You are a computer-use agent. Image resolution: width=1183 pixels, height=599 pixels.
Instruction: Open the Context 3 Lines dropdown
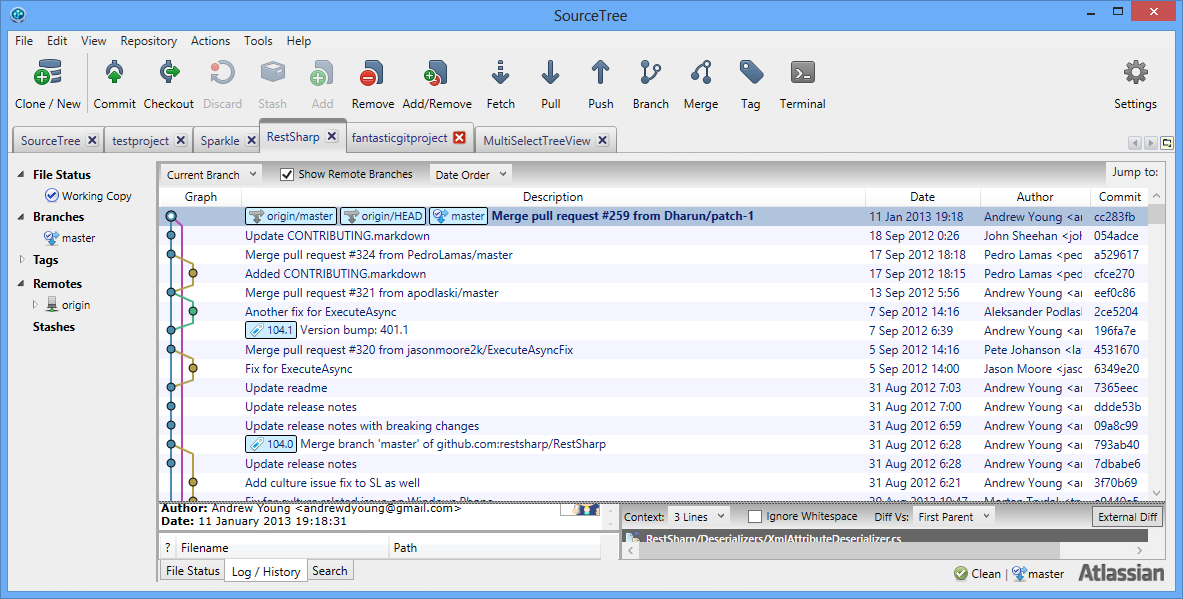[x=699, y=517]
